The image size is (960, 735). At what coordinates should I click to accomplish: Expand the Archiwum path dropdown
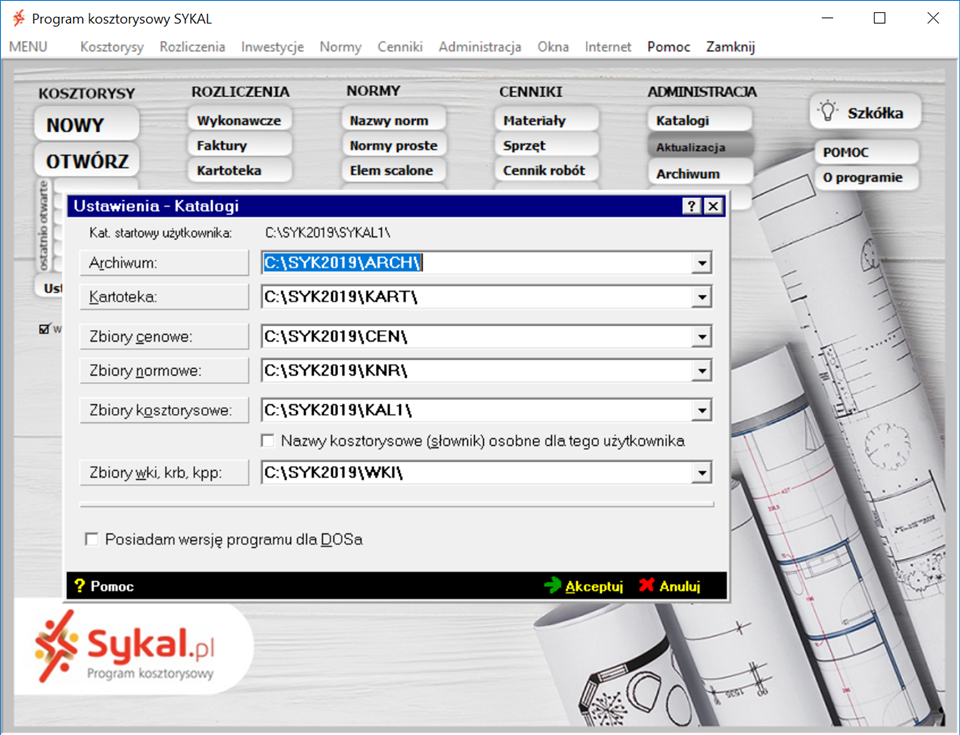[x=702, y=263]
